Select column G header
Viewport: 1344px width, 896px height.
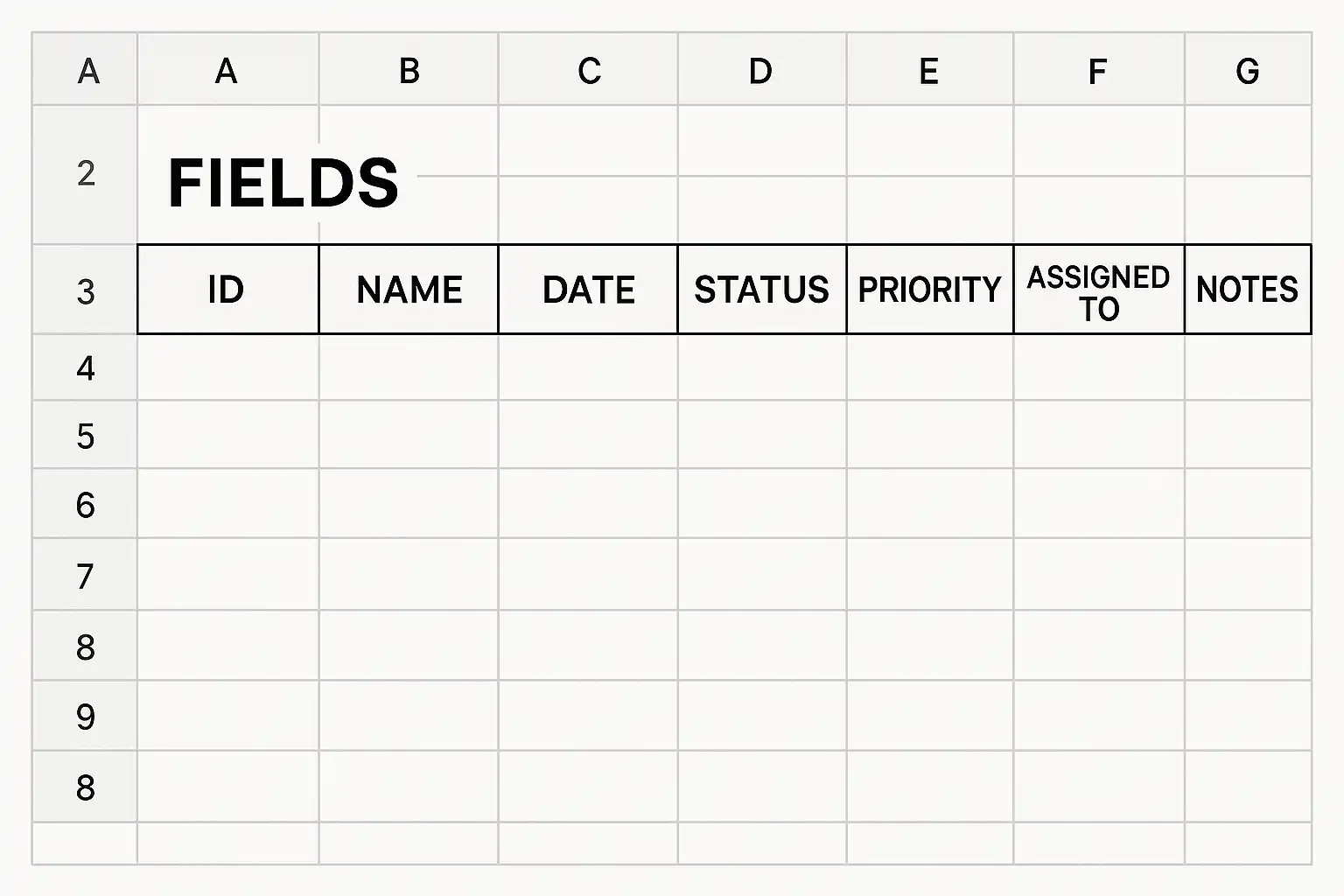1248,70
